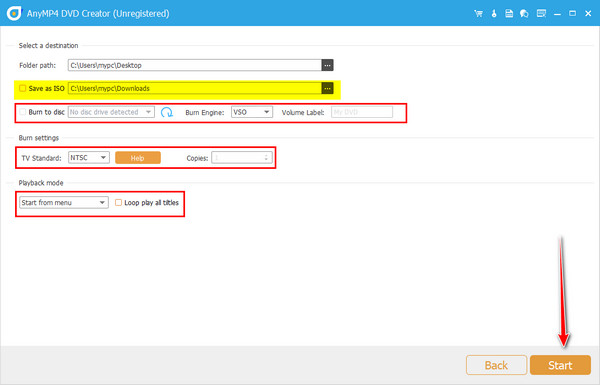
Task: Click the 'TV Standard:' label
Action: point(41,158)
